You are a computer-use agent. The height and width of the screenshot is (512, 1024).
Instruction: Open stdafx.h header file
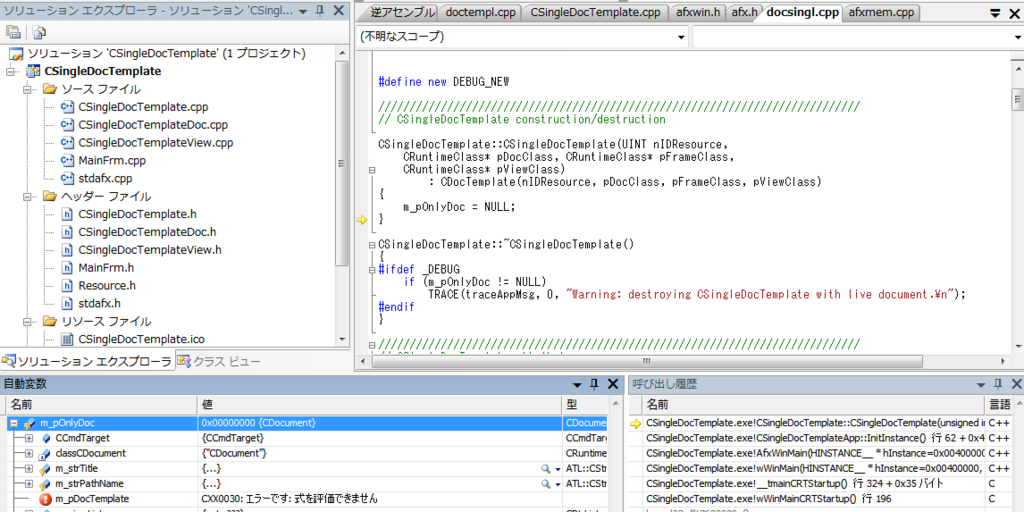[99, 303]
